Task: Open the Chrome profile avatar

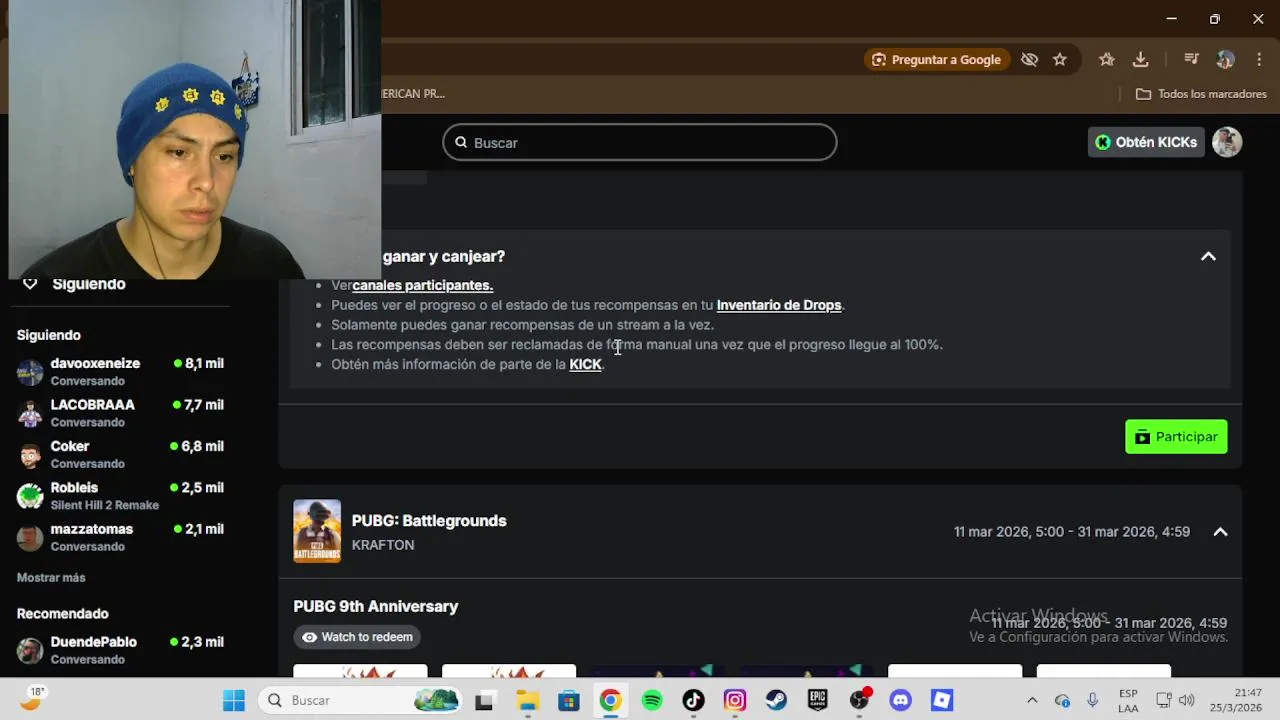Action: tap(1226, 60)
